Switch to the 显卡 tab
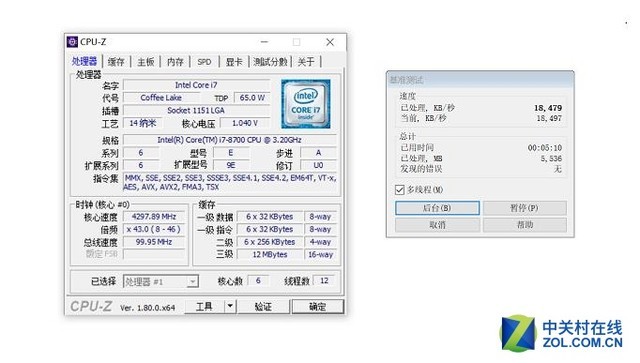Image resolution: width=640 pixels, height=363 pixels. point(234,62)
